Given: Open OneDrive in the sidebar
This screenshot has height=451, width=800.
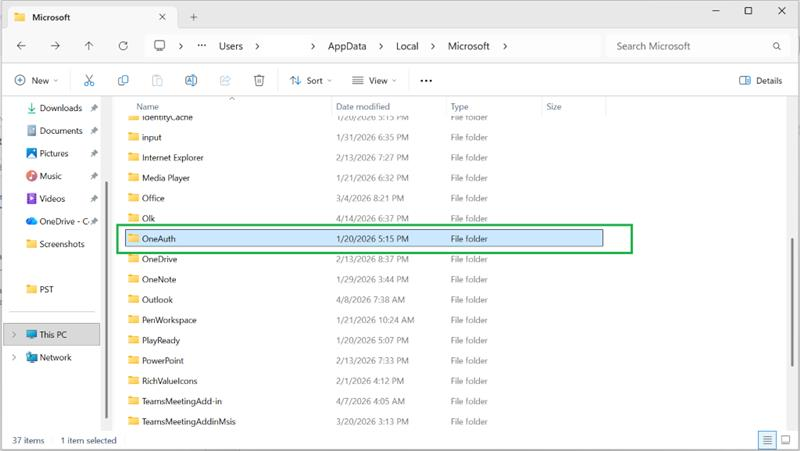Looking at the screenshot, I should coord(61,221).
